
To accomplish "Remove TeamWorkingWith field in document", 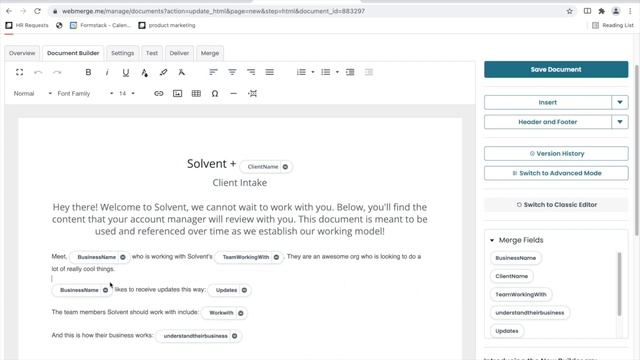I will (276, 257).
